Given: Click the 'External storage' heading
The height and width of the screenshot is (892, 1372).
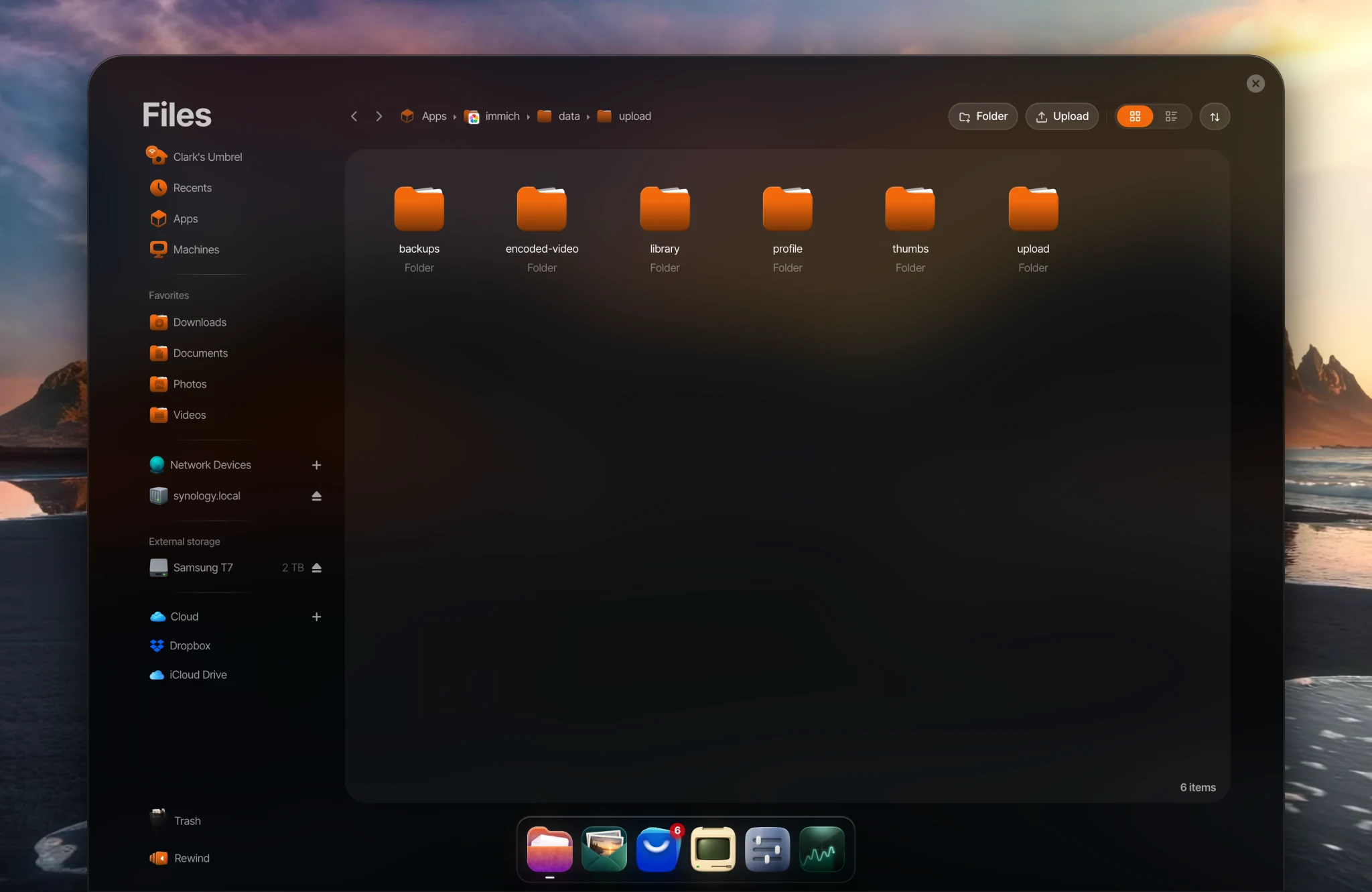Looking at the screenshot, I should (x=184, y=541).
